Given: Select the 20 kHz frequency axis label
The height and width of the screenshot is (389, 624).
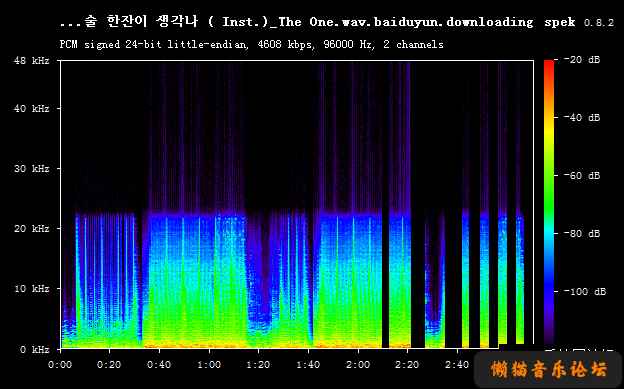Looking at the screenshot, I should [x=31, y=229].
